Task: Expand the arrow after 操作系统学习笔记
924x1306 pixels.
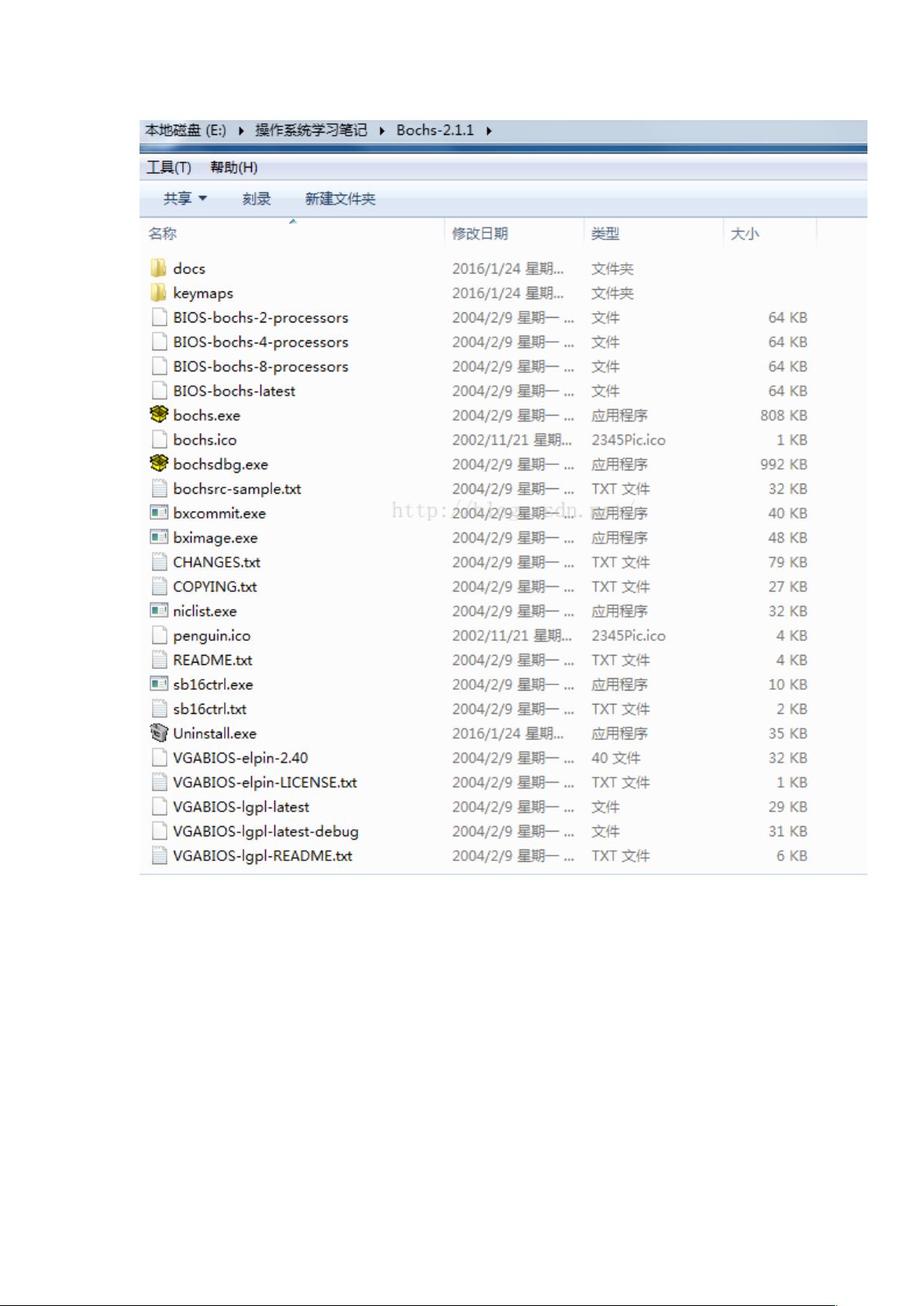Action: pyautogui.click(x=382, y=131)
